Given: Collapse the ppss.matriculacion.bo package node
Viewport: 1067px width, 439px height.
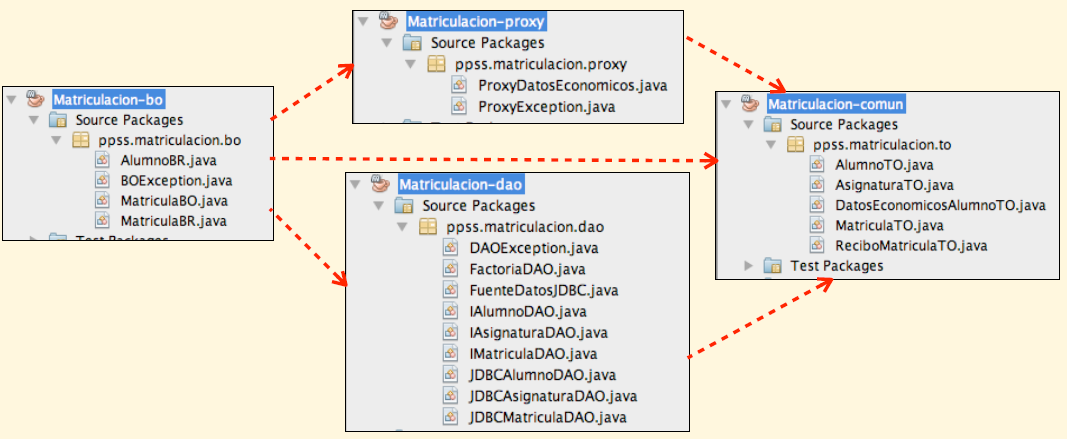Looking at the screenshot, I should click(54, 140).
